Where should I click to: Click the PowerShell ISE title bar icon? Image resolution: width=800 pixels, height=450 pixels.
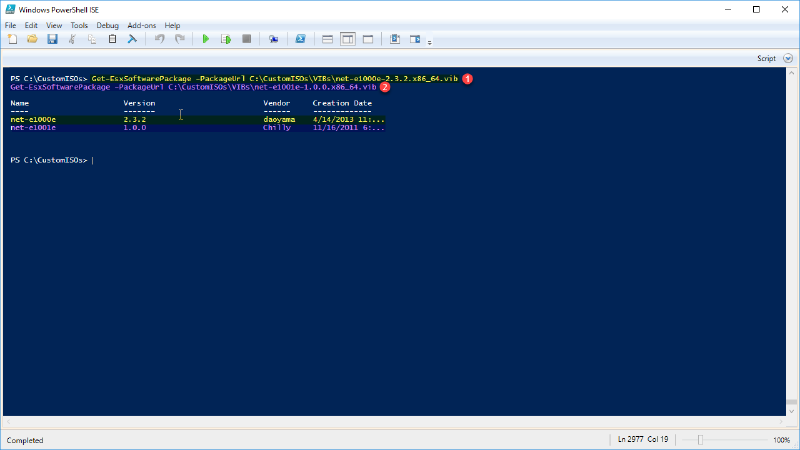coord(10,9)
